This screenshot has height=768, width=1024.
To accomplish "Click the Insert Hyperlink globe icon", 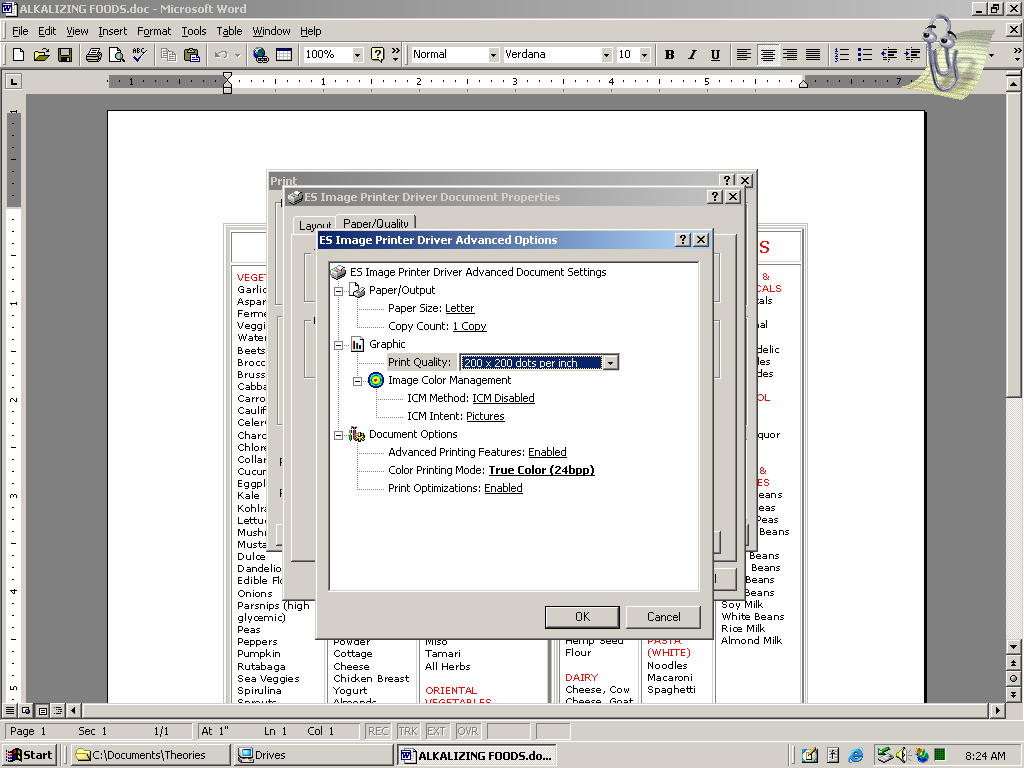I will [x=261, y=55].
